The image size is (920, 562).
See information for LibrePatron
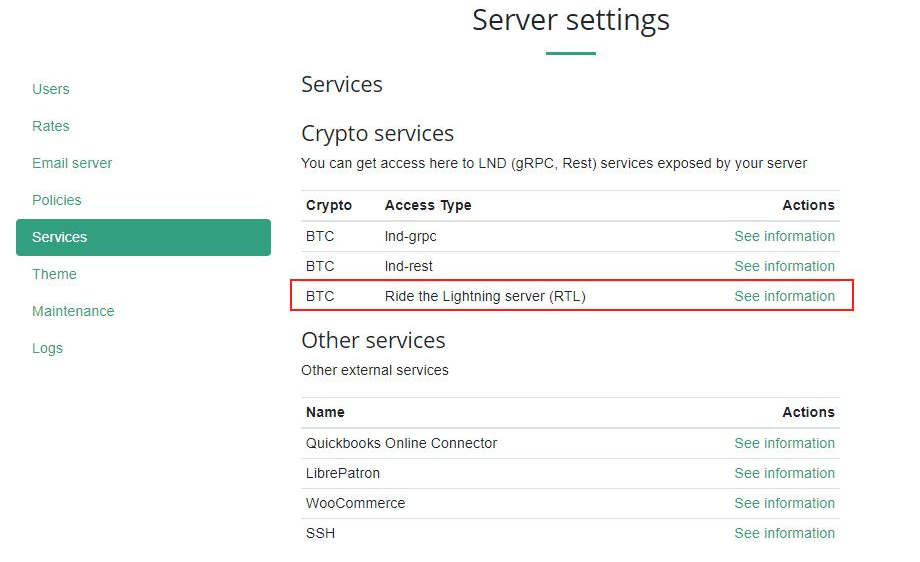[784, 473]
